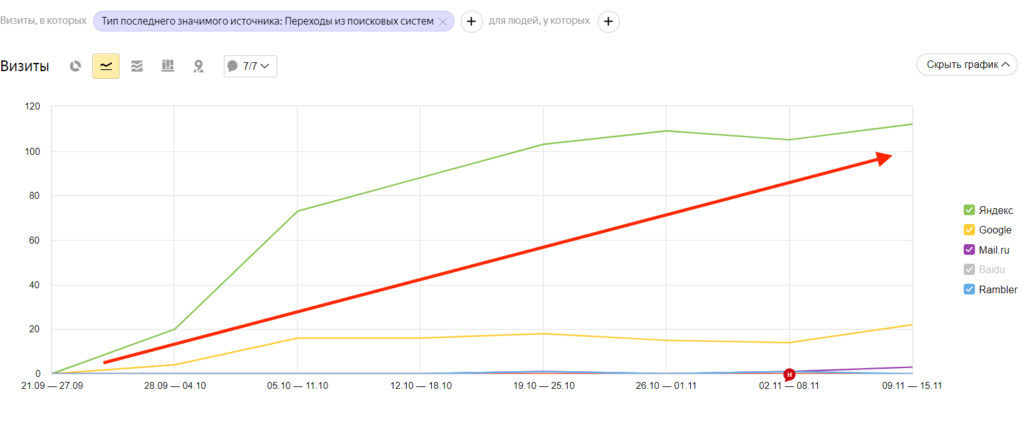Switch to pie chart view icon
Viewport: 1024px width, 426px height.
coord(76,66)
